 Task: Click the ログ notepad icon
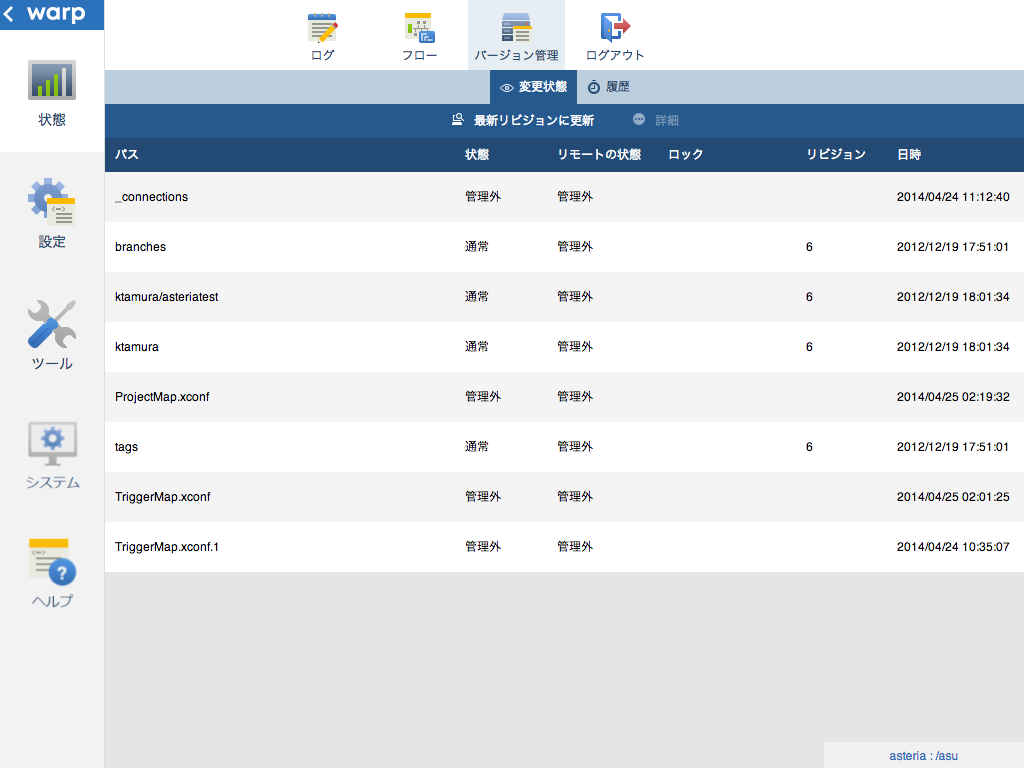click(323, 27)
